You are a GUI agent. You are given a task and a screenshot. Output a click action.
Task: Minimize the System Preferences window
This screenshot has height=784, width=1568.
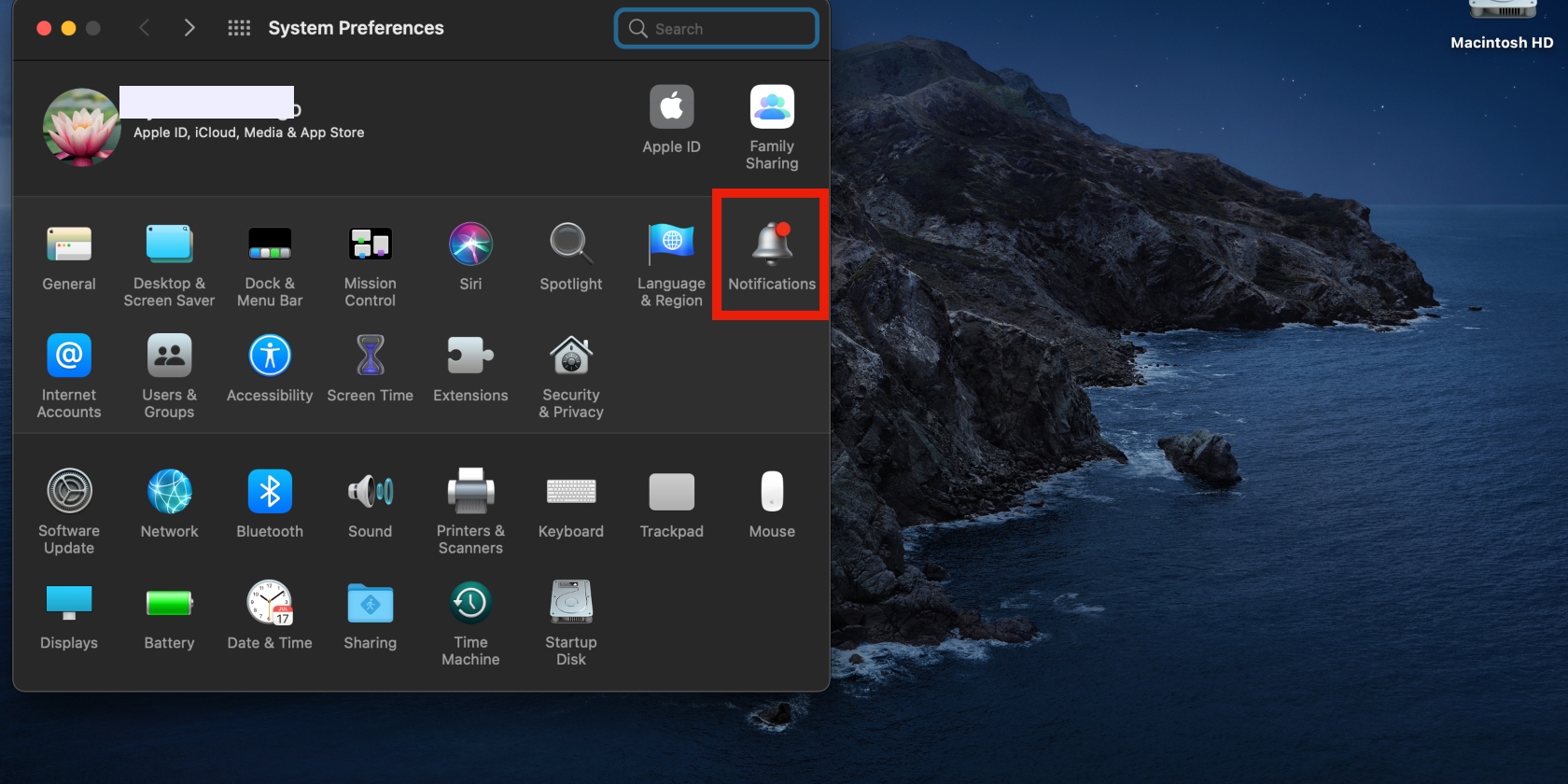tap(68, 28)
